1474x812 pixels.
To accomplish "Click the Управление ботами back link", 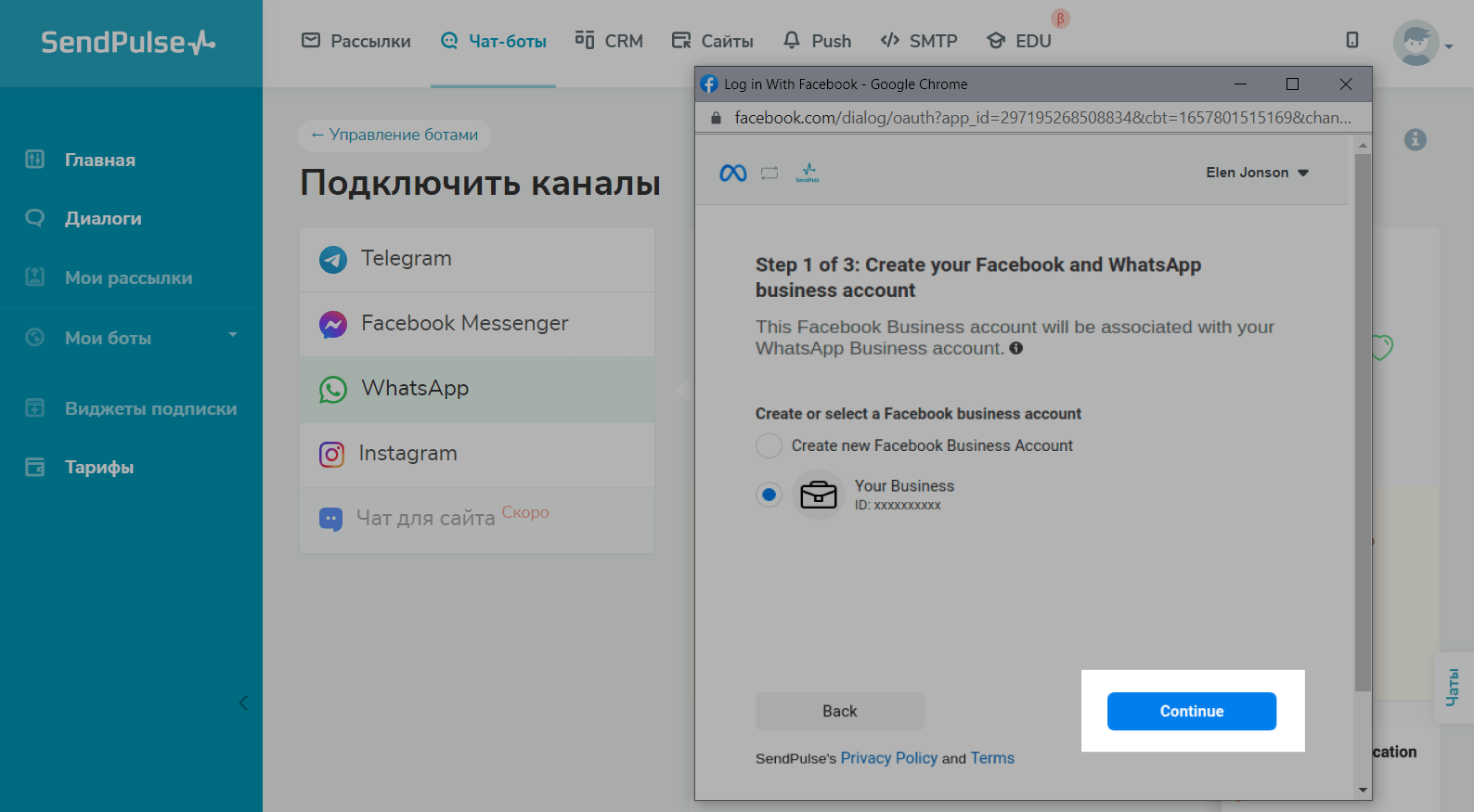I will pos(394,135).
